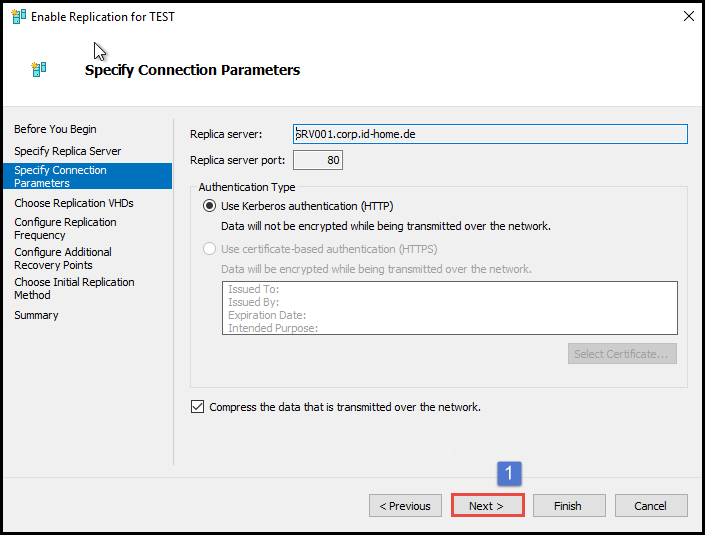The height and width of the screenshot is (535, 705).
Task: Go to Before You Begin step
Action: coord(55,129)
